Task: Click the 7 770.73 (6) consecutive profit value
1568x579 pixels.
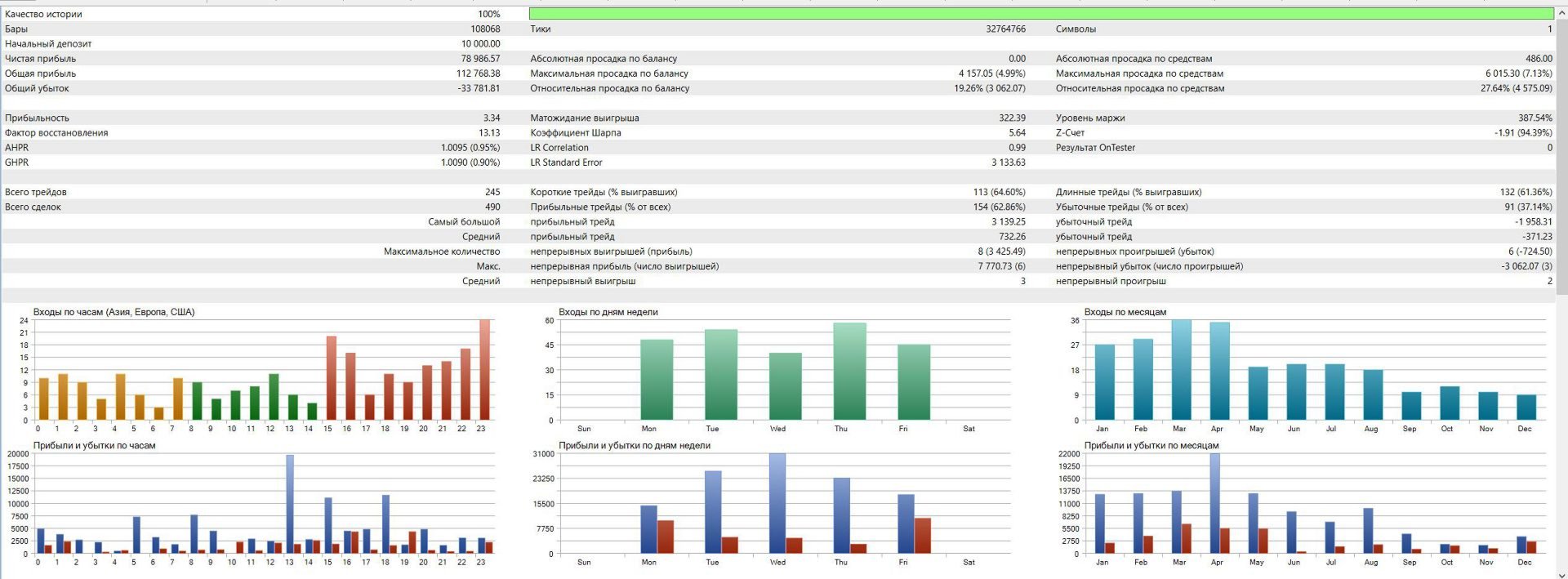Action: 1002,266
